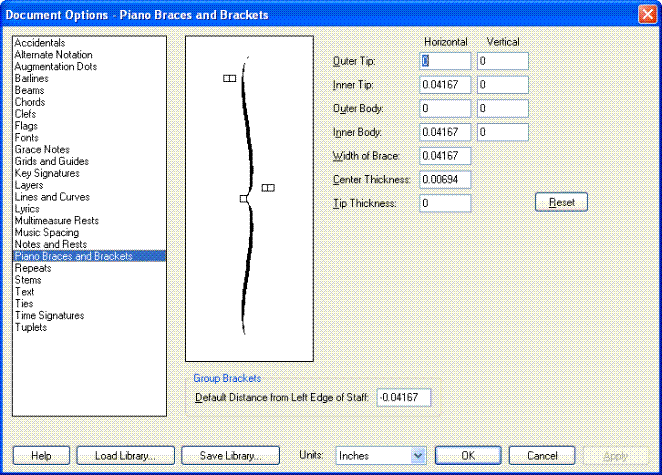
Task: Click Default Distance from Left Edge field
Action: pos(404,398)
